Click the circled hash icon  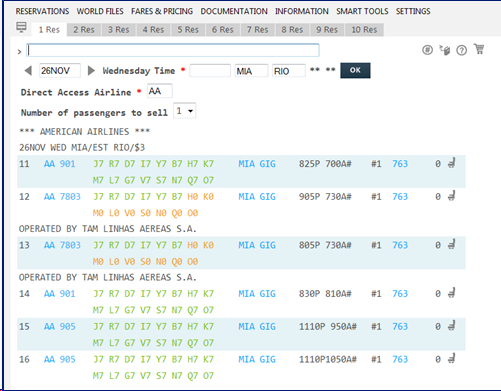[x=427, y=50]
